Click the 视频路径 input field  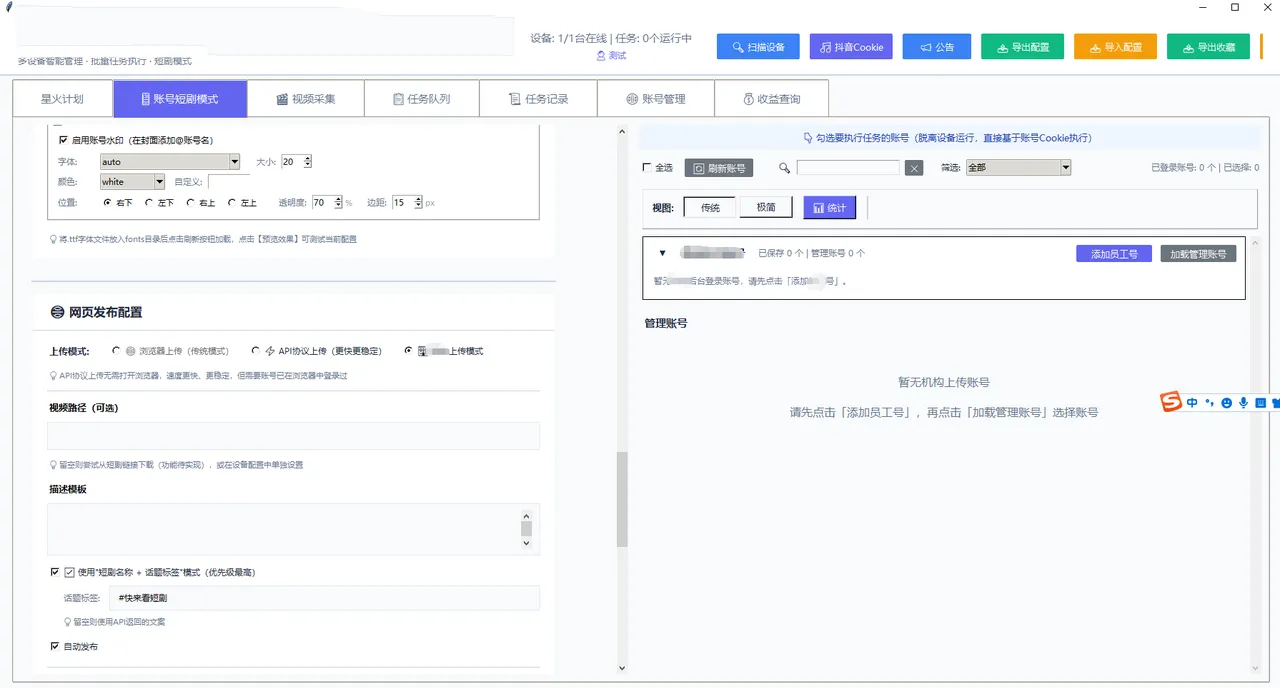click(293, 436)
